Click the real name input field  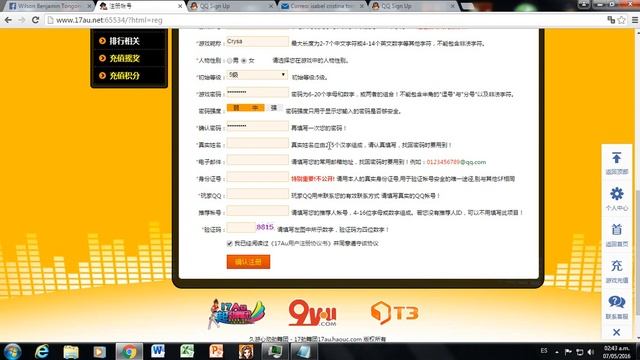(x=258, y=143)
